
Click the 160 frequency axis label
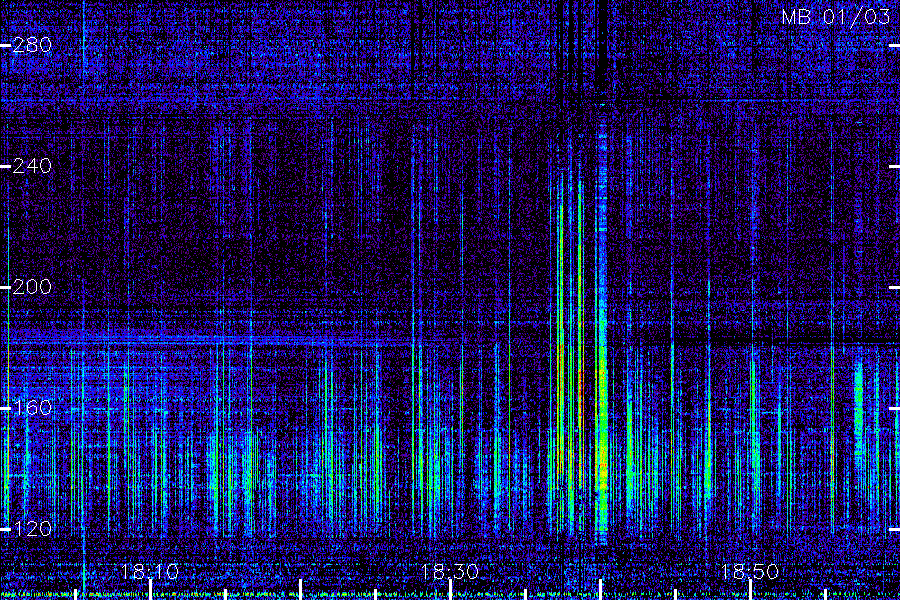[32, 408]
